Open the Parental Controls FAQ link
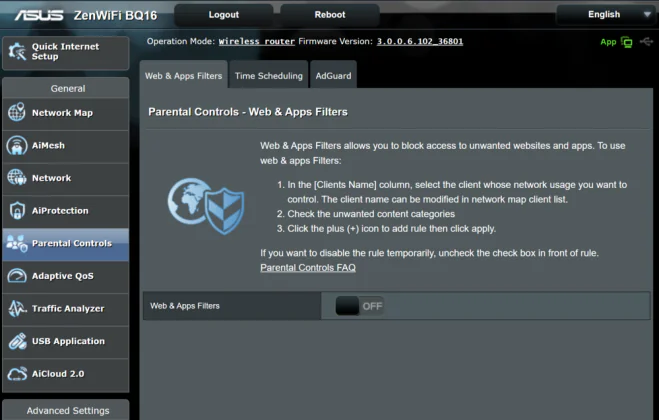Screen dimensions: 659x420 coord(308,268)
